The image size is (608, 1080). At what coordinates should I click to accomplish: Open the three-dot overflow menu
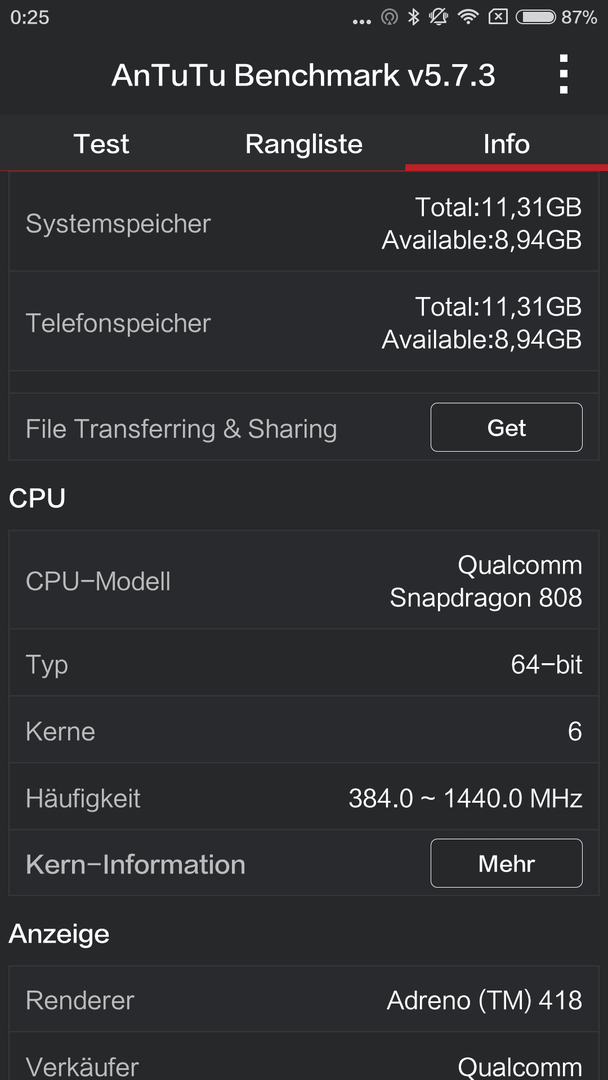tap(563, 74)
